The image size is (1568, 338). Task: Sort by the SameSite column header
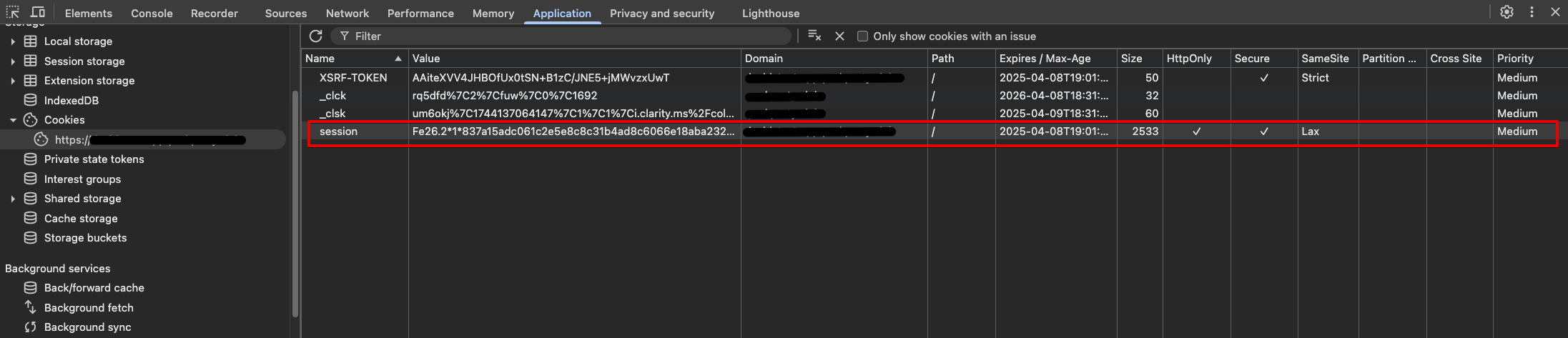[1328, 59]
